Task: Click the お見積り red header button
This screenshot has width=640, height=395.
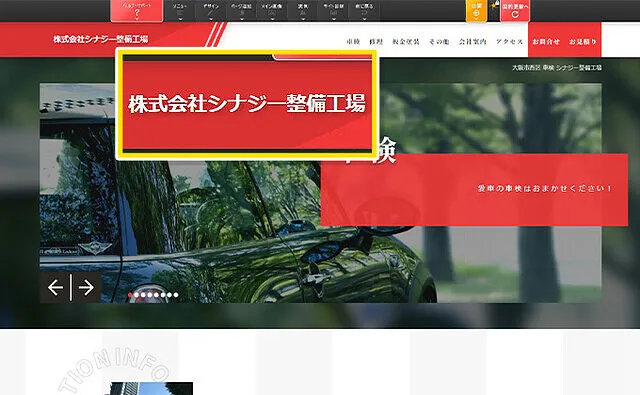Action: click(x=583, y=42)
